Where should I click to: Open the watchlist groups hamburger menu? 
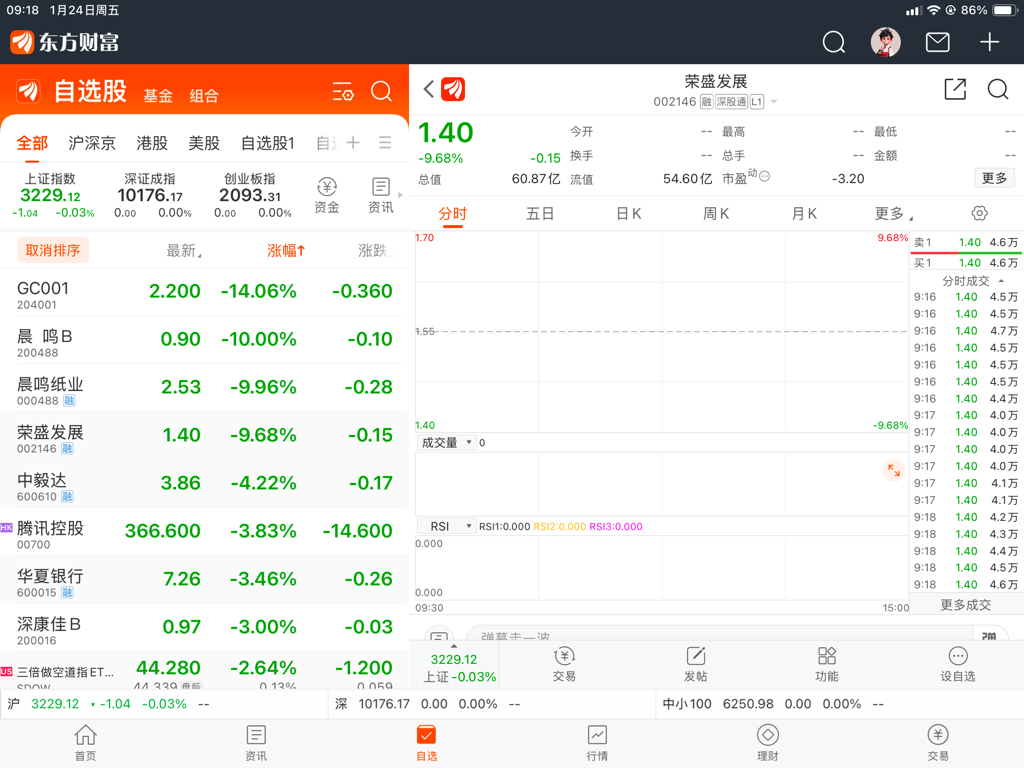click(385, 142)
